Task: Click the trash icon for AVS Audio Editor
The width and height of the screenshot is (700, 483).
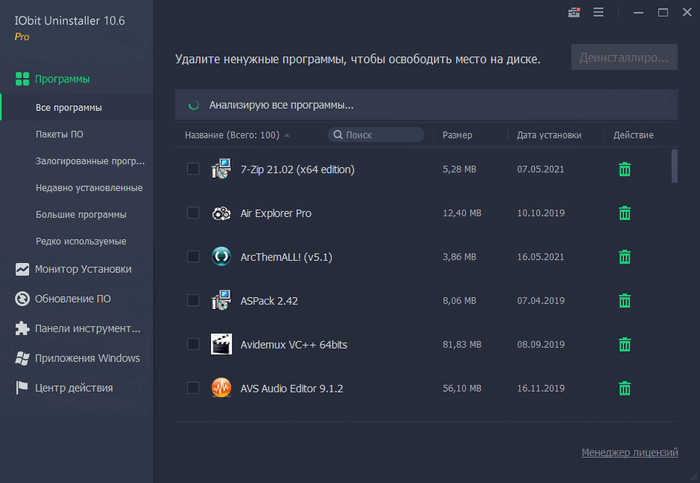Action: tap(625, 388)
